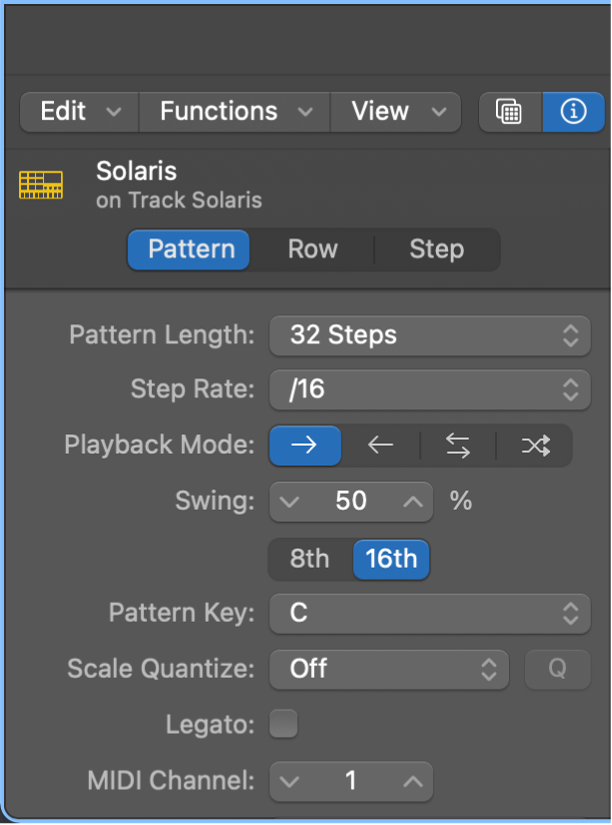Switch to the Step tab

[x=436, y=249]
